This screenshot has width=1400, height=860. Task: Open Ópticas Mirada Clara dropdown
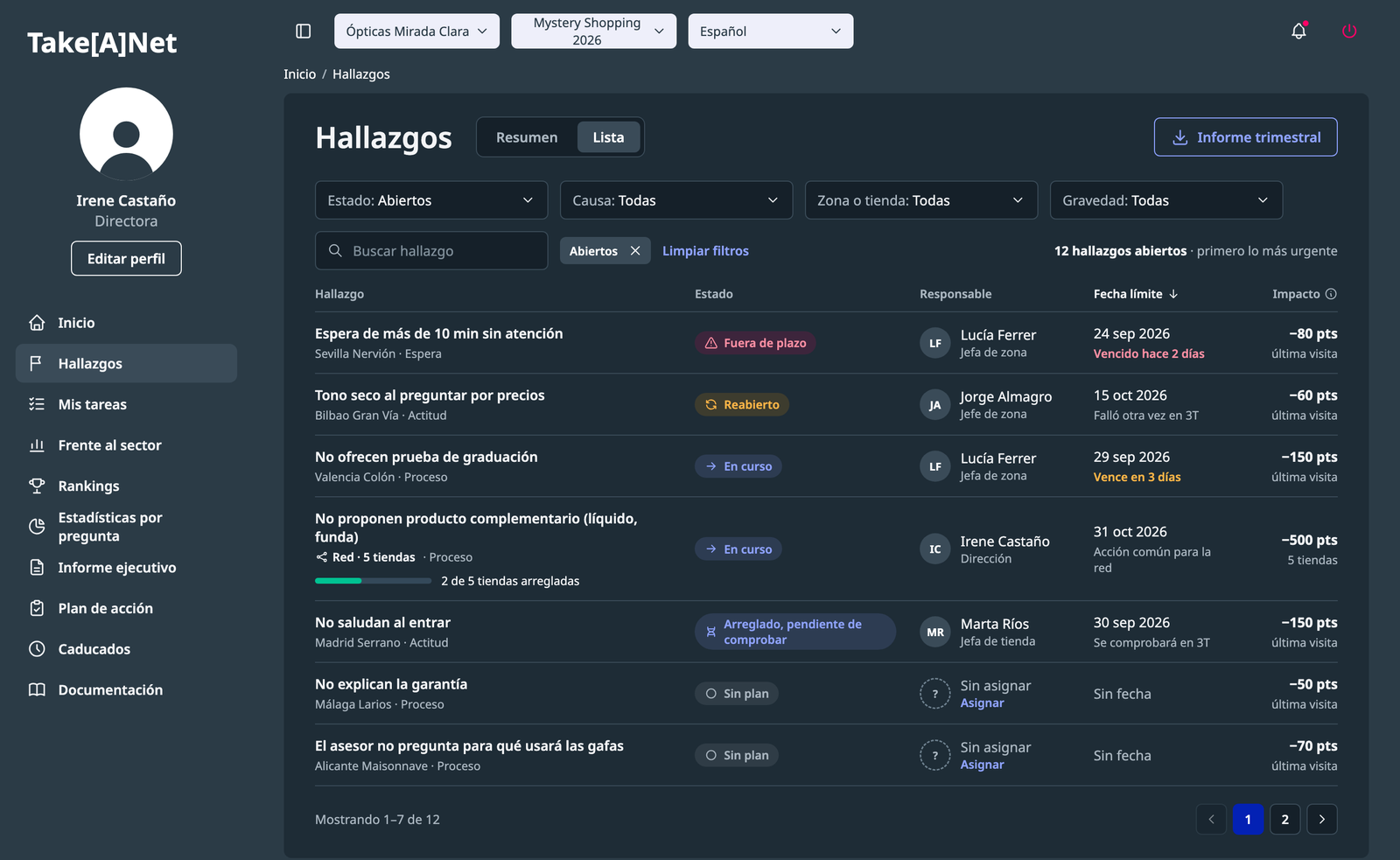tap(416, 31)
